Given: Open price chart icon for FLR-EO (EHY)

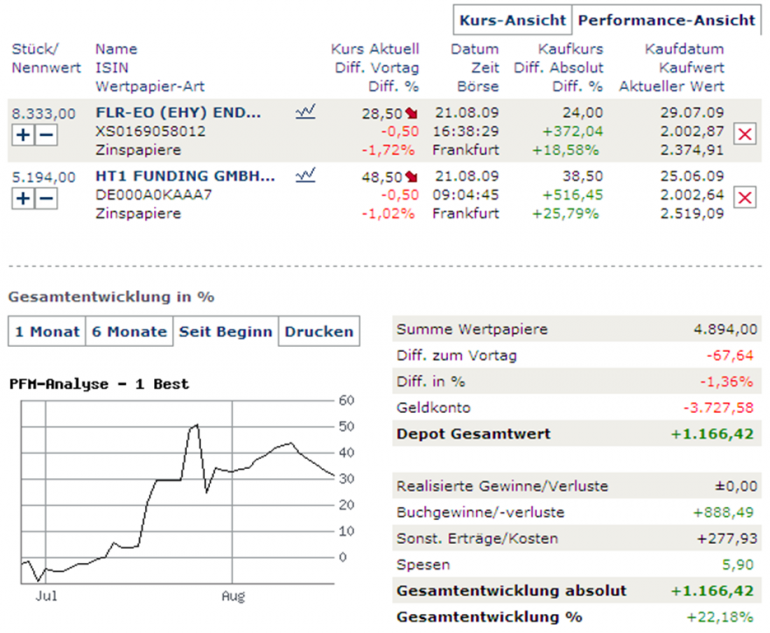Looking at the screenshot, I should pyautogui.click(x=306, y=113).
